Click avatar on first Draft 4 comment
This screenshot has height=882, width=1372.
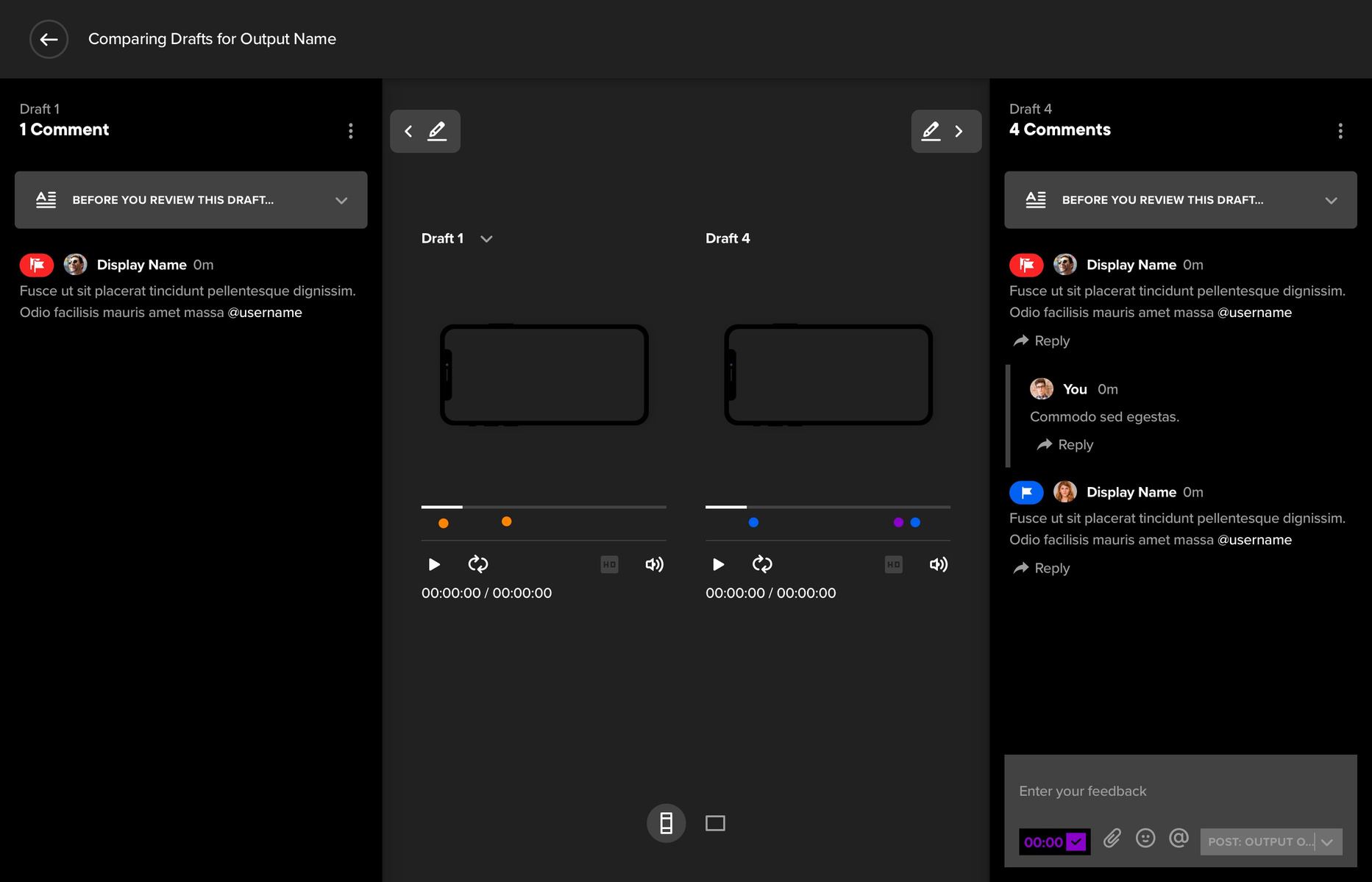(1065, 265)
